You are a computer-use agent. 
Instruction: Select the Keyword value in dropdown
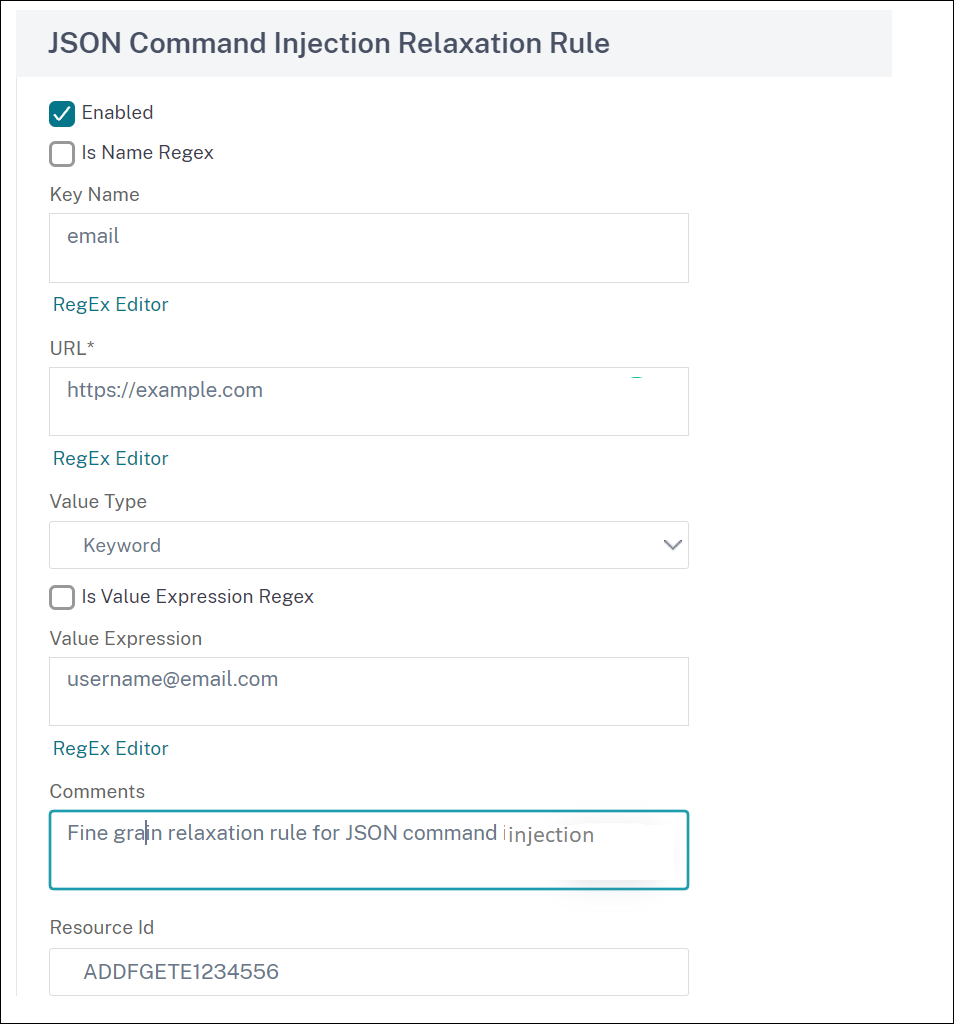click(122, 545)
